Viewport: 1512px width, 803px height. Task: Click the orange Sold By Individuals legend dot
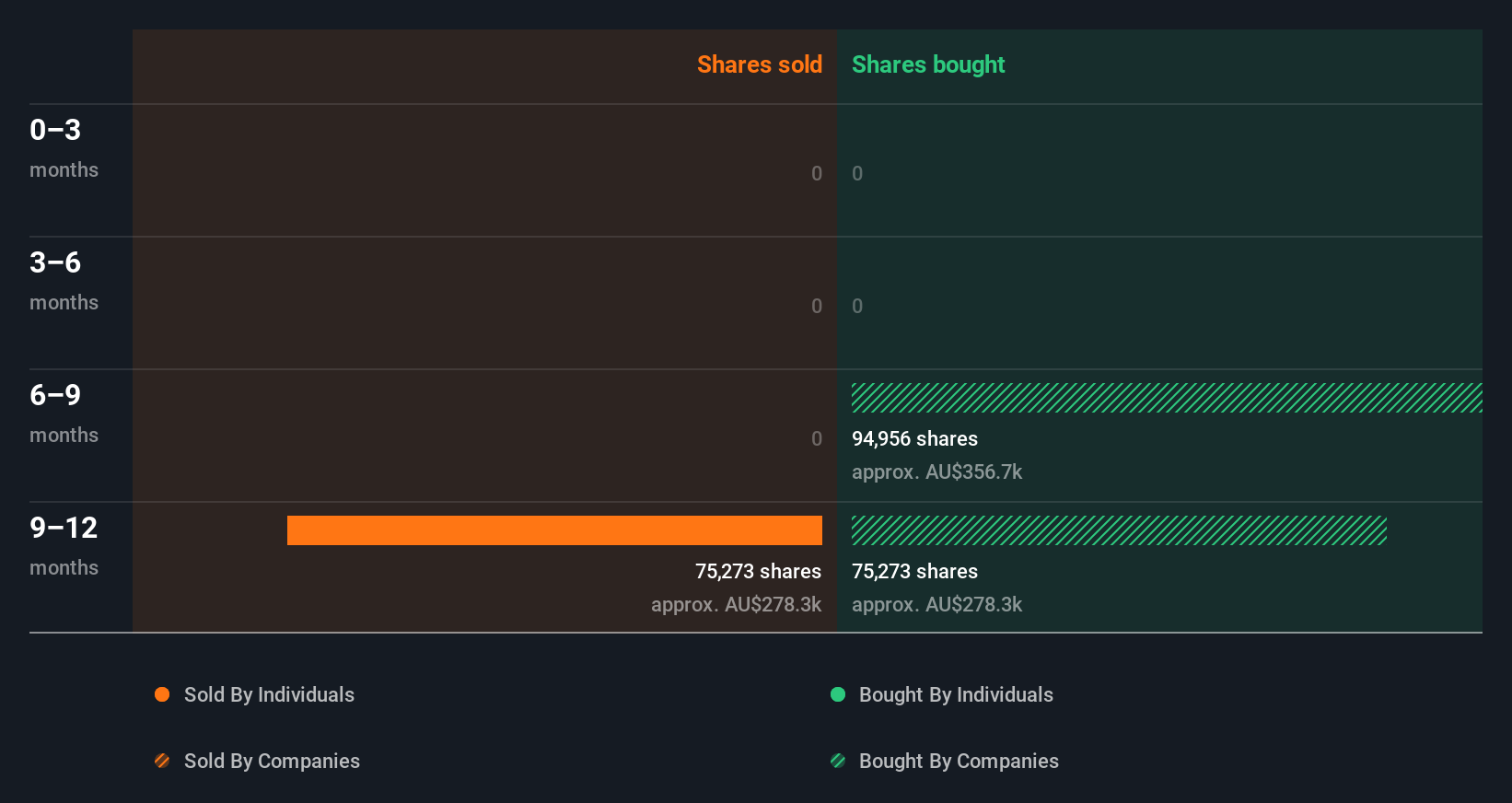(x=162, y=694)
